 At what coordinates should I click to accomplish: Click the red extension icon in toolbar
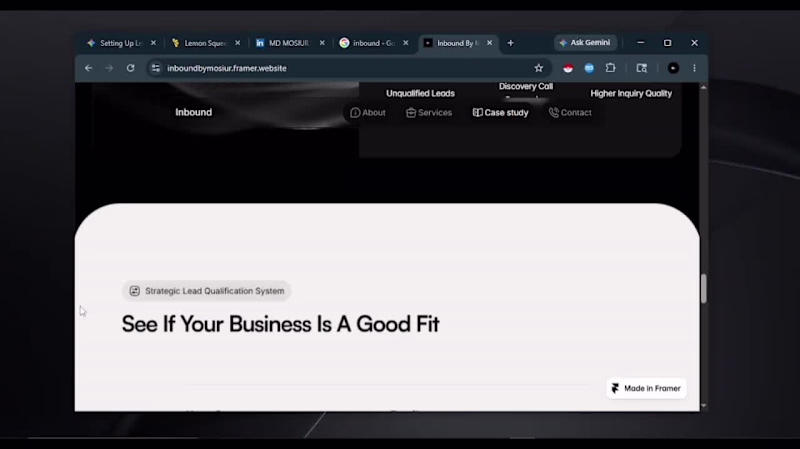click(x=568, y=68)
